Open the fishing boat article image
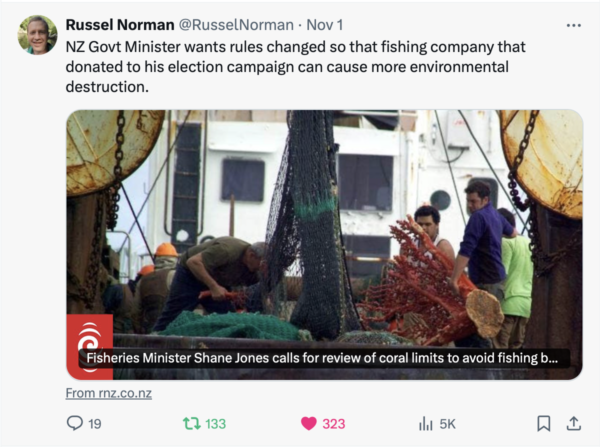 tap(324, 220)
